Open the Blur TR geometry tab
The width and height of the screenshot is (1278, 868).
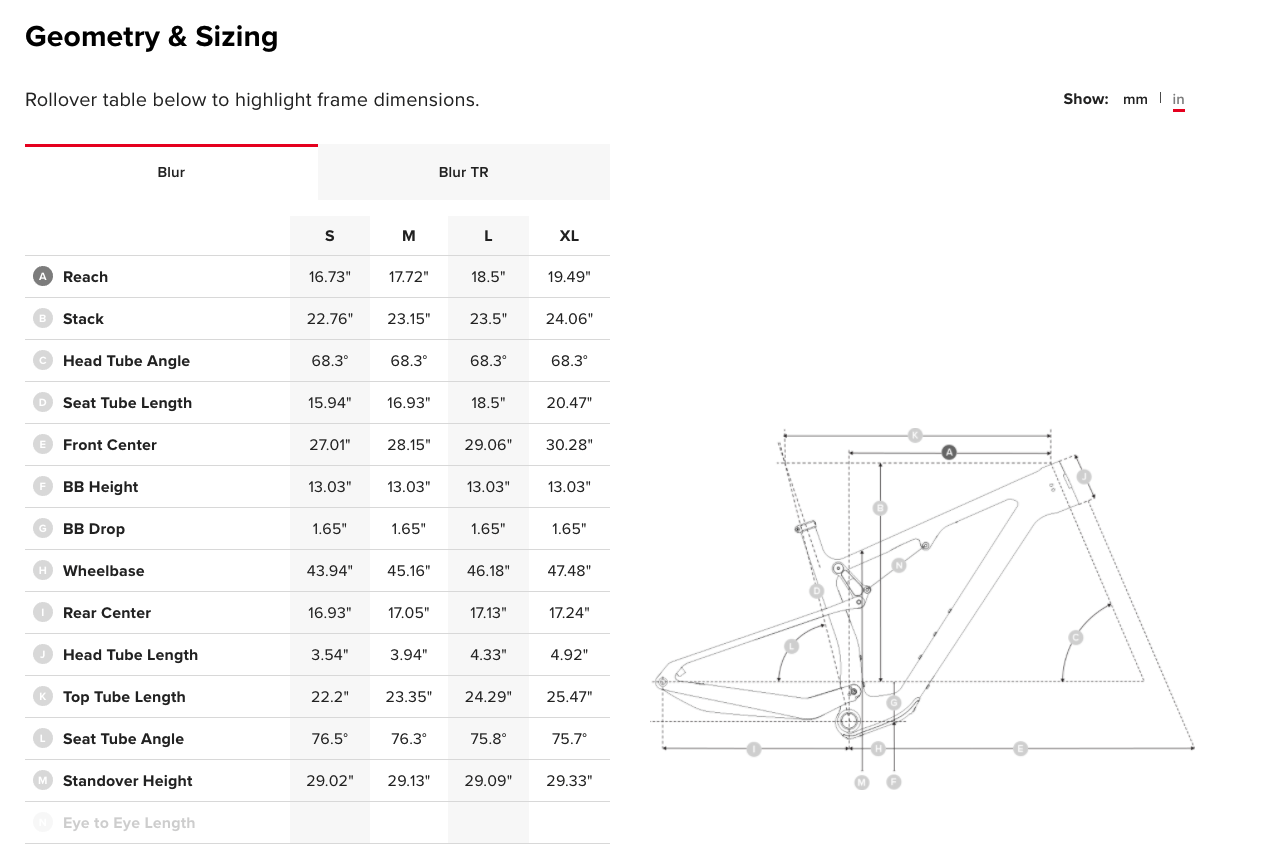click(464, 172)
